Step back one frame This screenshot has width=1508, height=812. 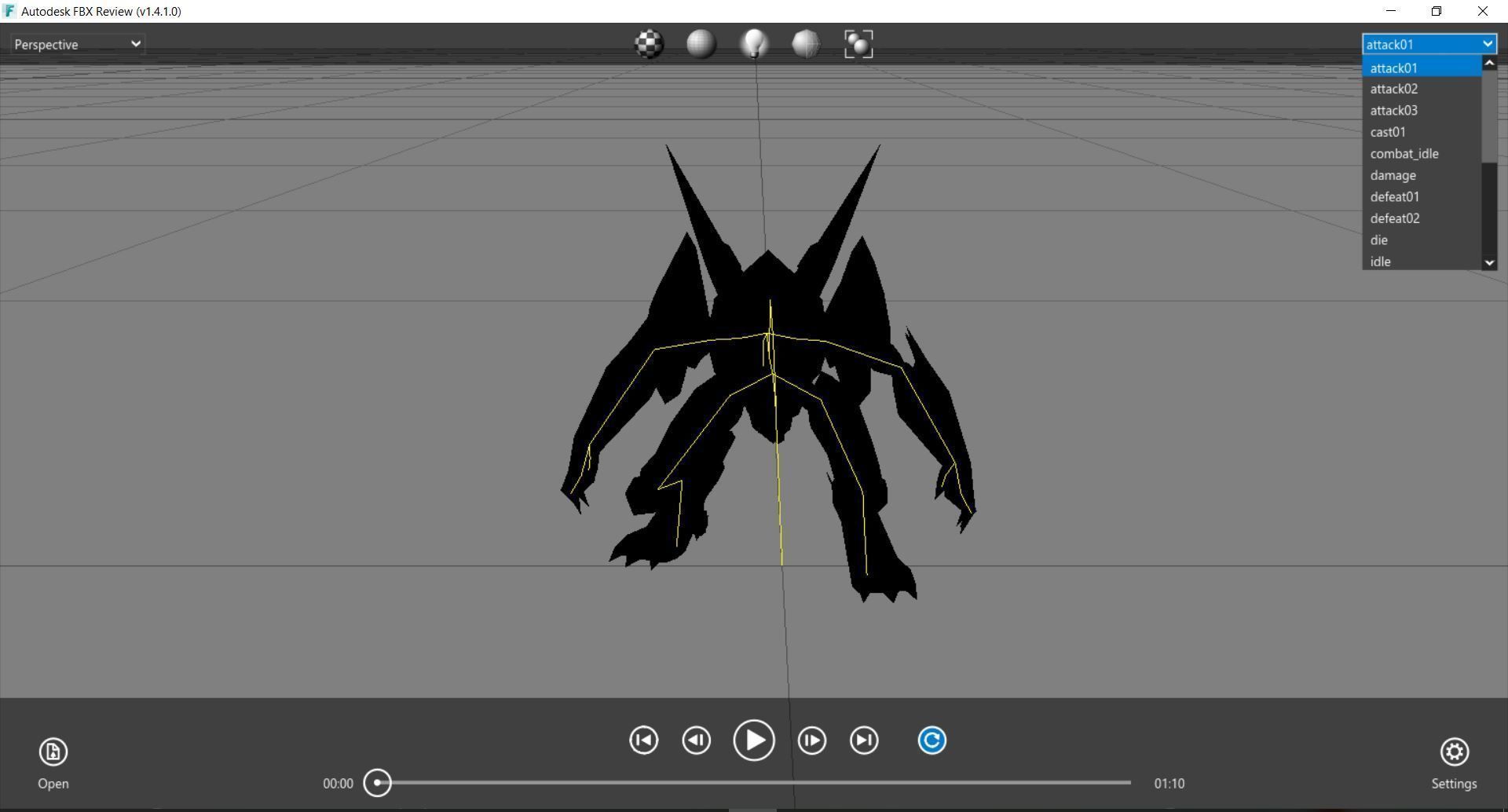click(x=696, y=741)
